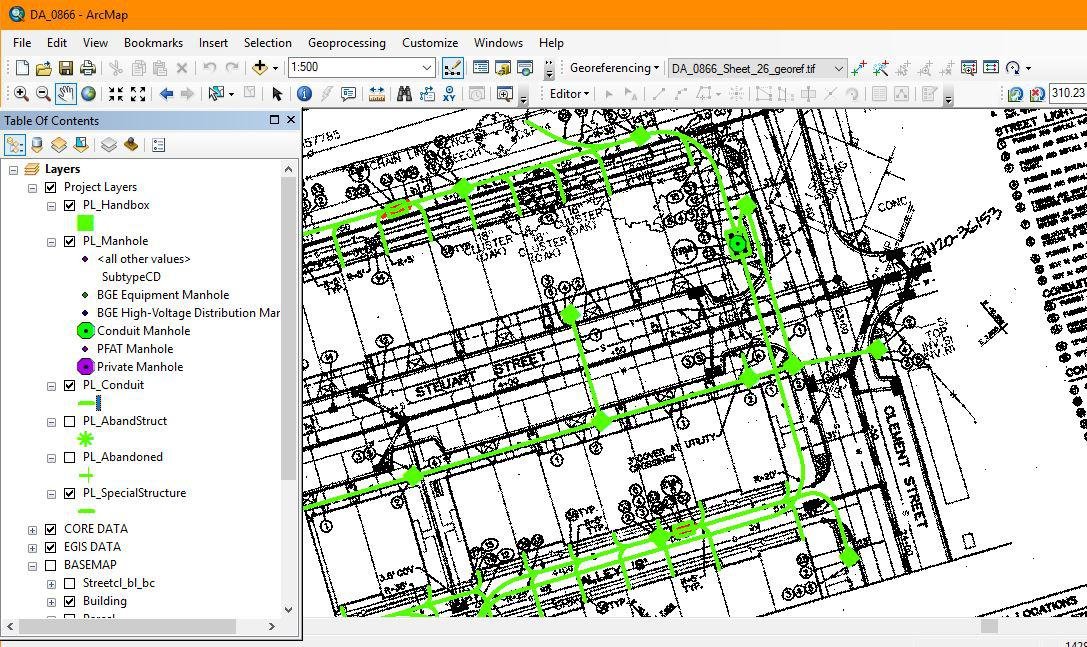
Task: Open the map scale dropdown
Action: 426,68
